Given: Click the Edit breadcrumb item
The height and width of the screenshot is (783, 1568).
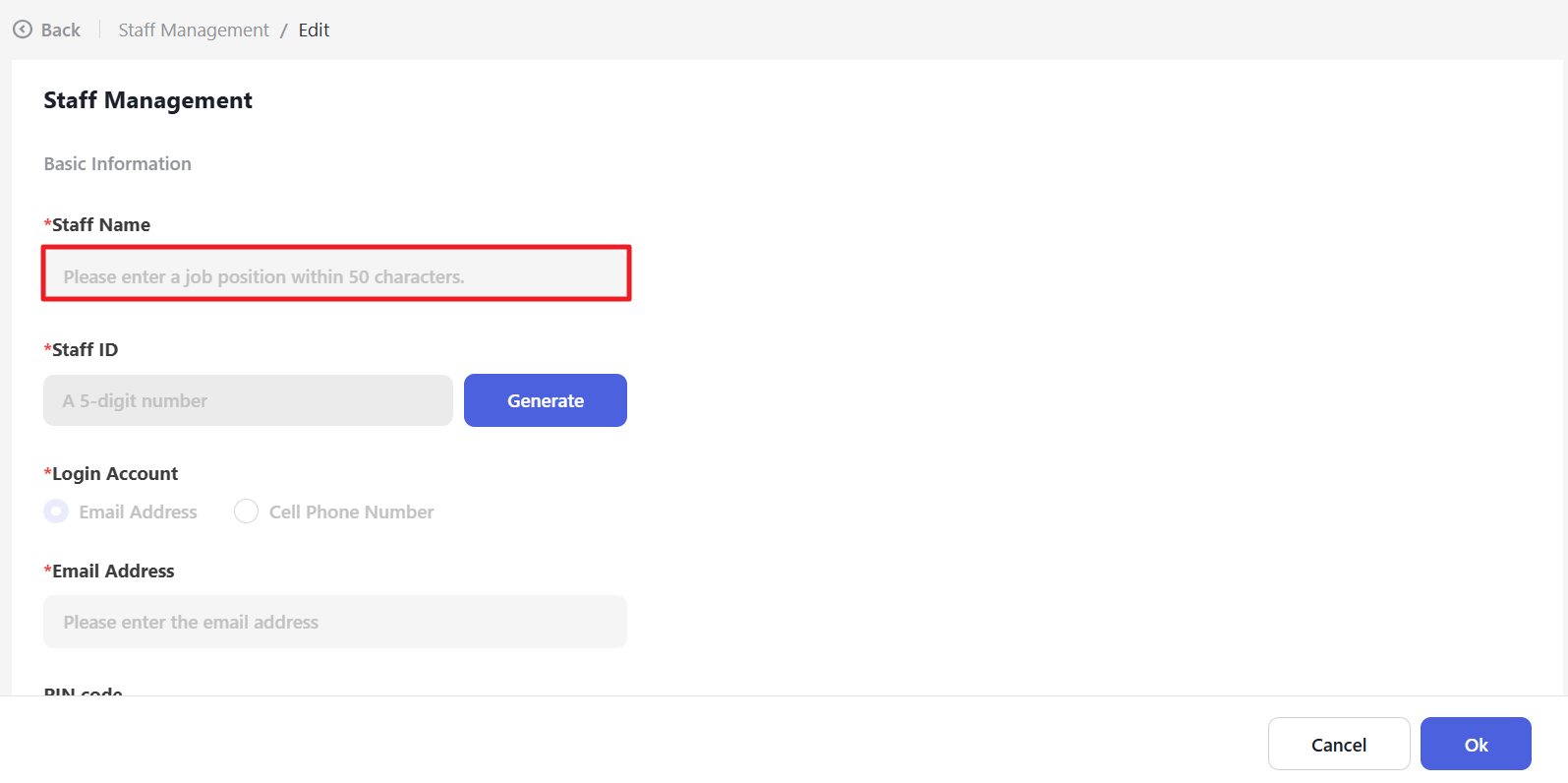Looking at the screenshot, I should (x=314, y=30).
